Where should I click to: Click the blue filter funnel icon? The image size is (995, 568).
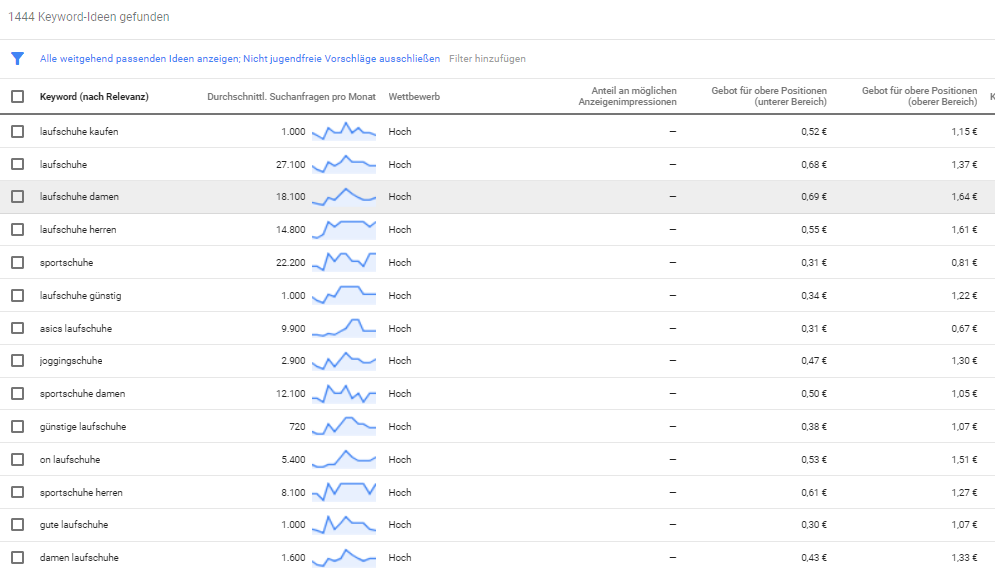pos(17,59)
